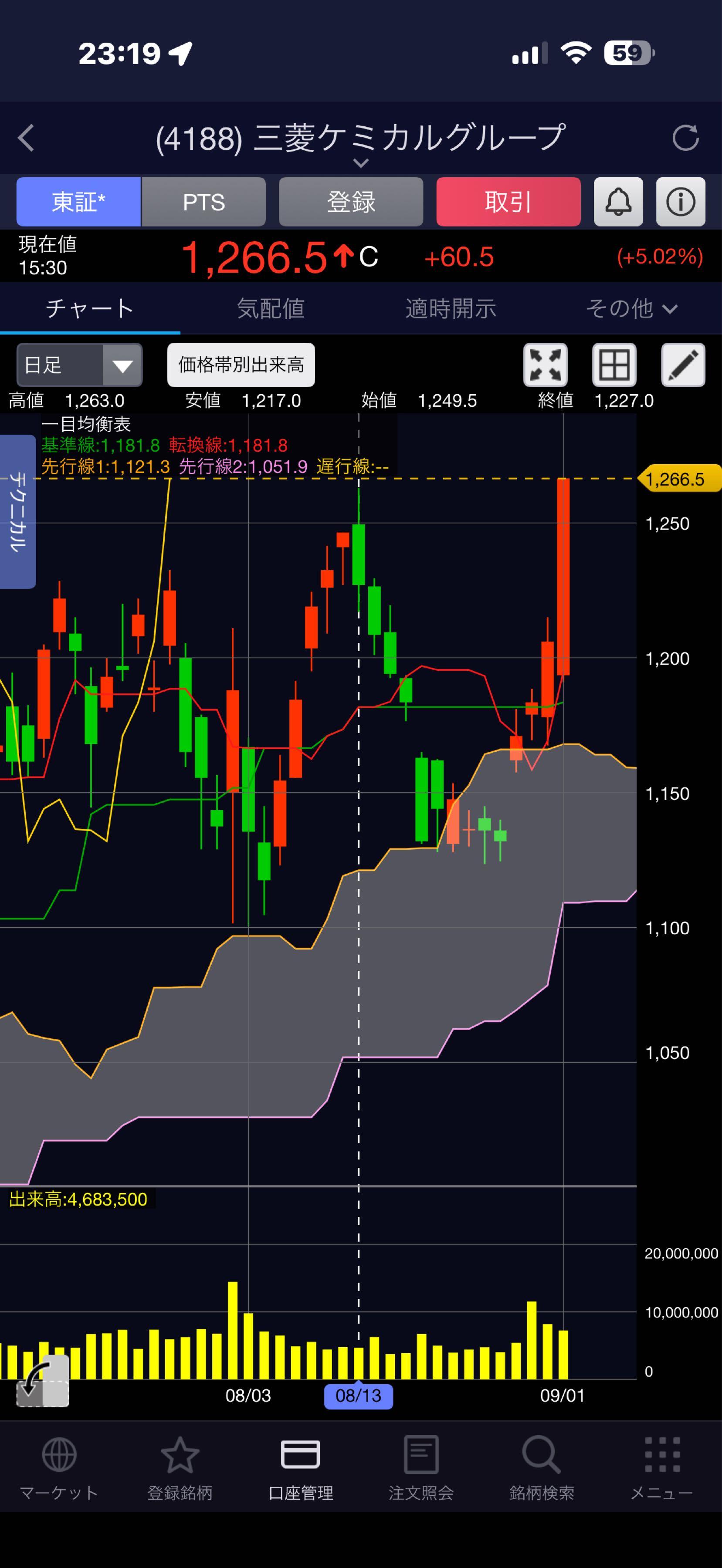Open the chart grid layout icon
722x1568 pixels.
click(x=614, y=365)
